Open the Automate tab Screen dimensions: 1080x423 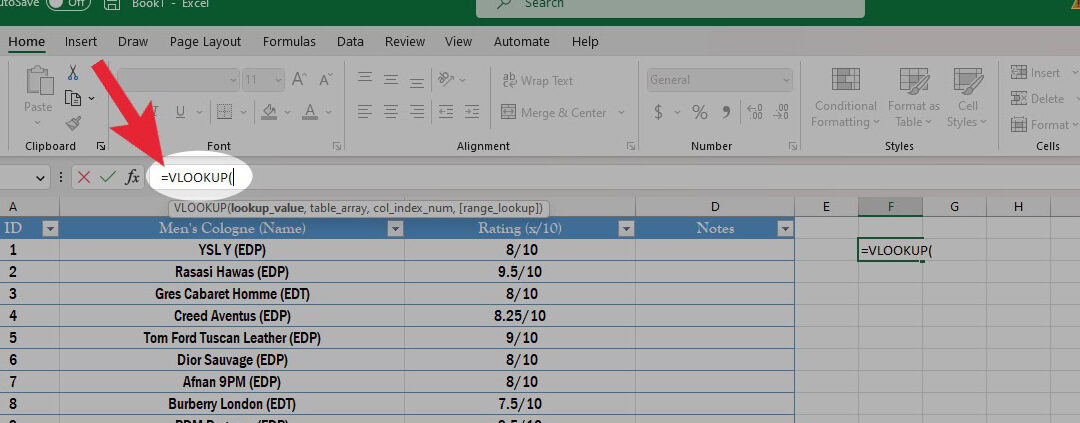click(x=521, y=41)
